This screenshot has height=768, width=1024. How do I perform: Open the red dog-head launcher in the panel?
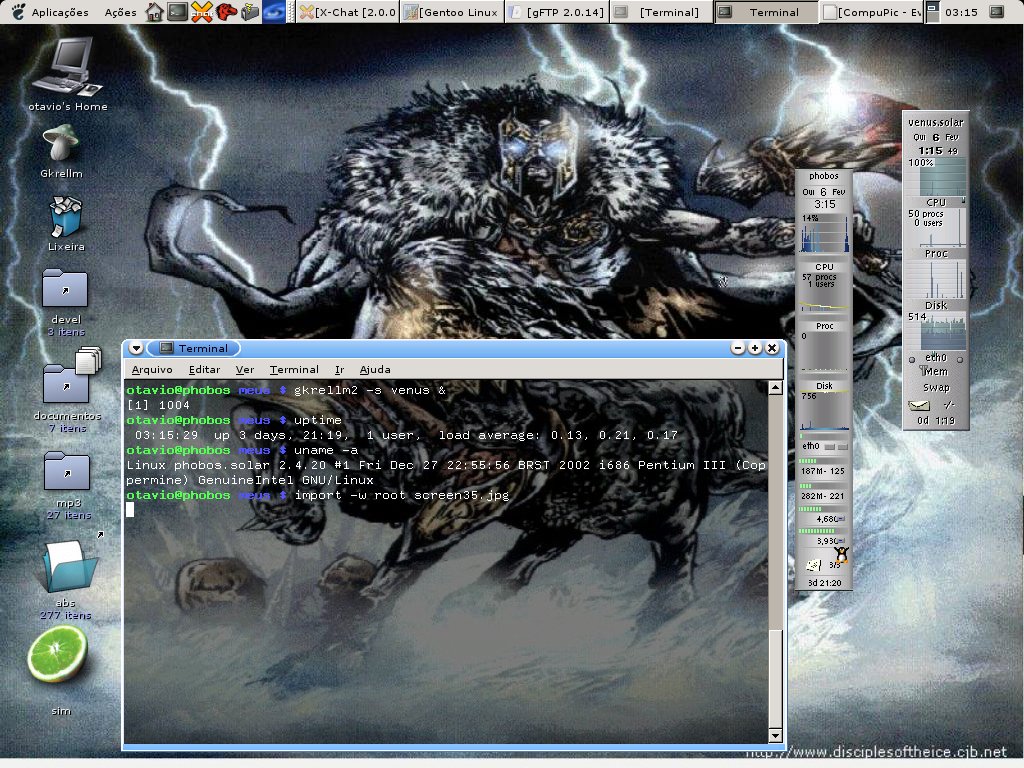coord(227,12)
